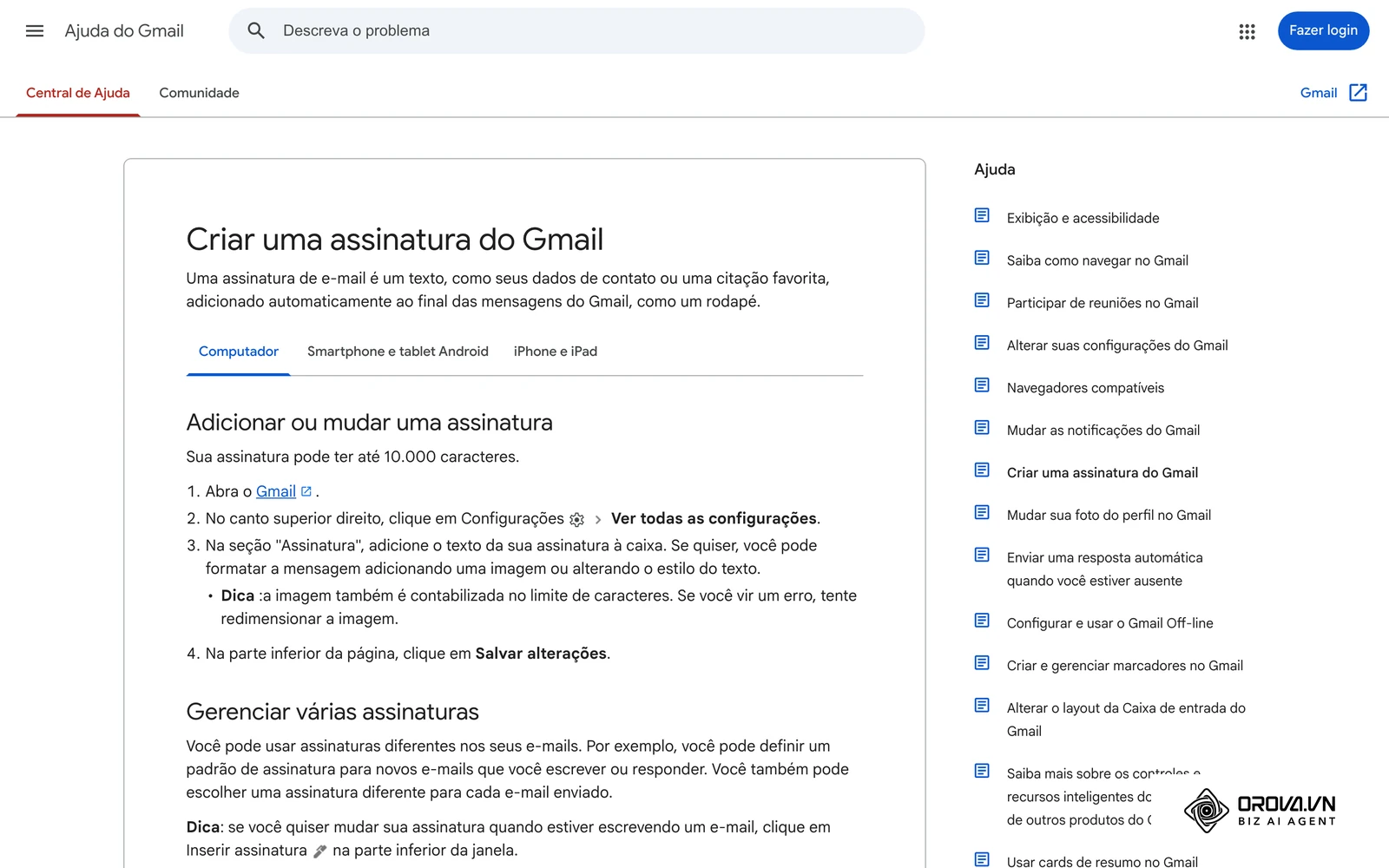Click the Gmail external-link icon
This screenshot has height=868, width=1389.
[1359, 93]
